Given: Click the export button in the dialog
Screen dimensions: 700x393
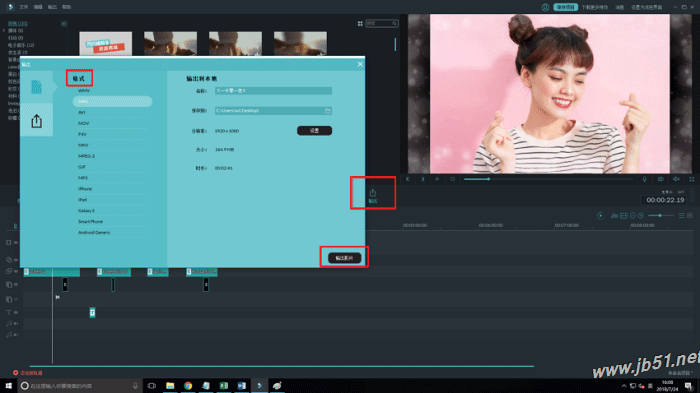Looking at the screenshot, I should click(x=344, y=258).
